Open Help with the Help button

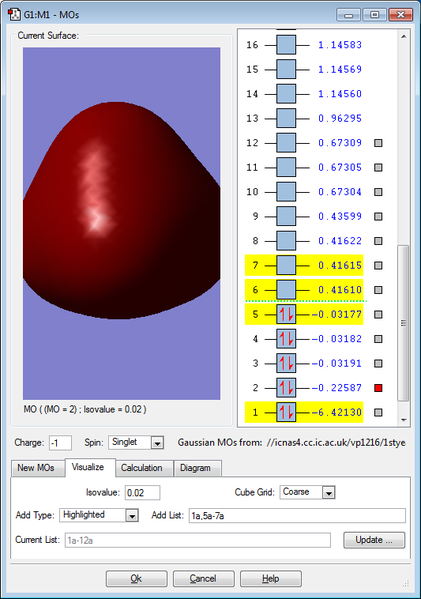tap(270, 579)
